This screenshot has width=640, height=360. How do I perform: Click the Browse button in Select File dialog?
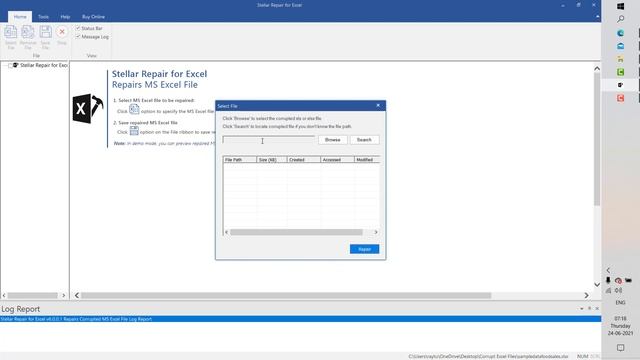[x=333, y=140]
